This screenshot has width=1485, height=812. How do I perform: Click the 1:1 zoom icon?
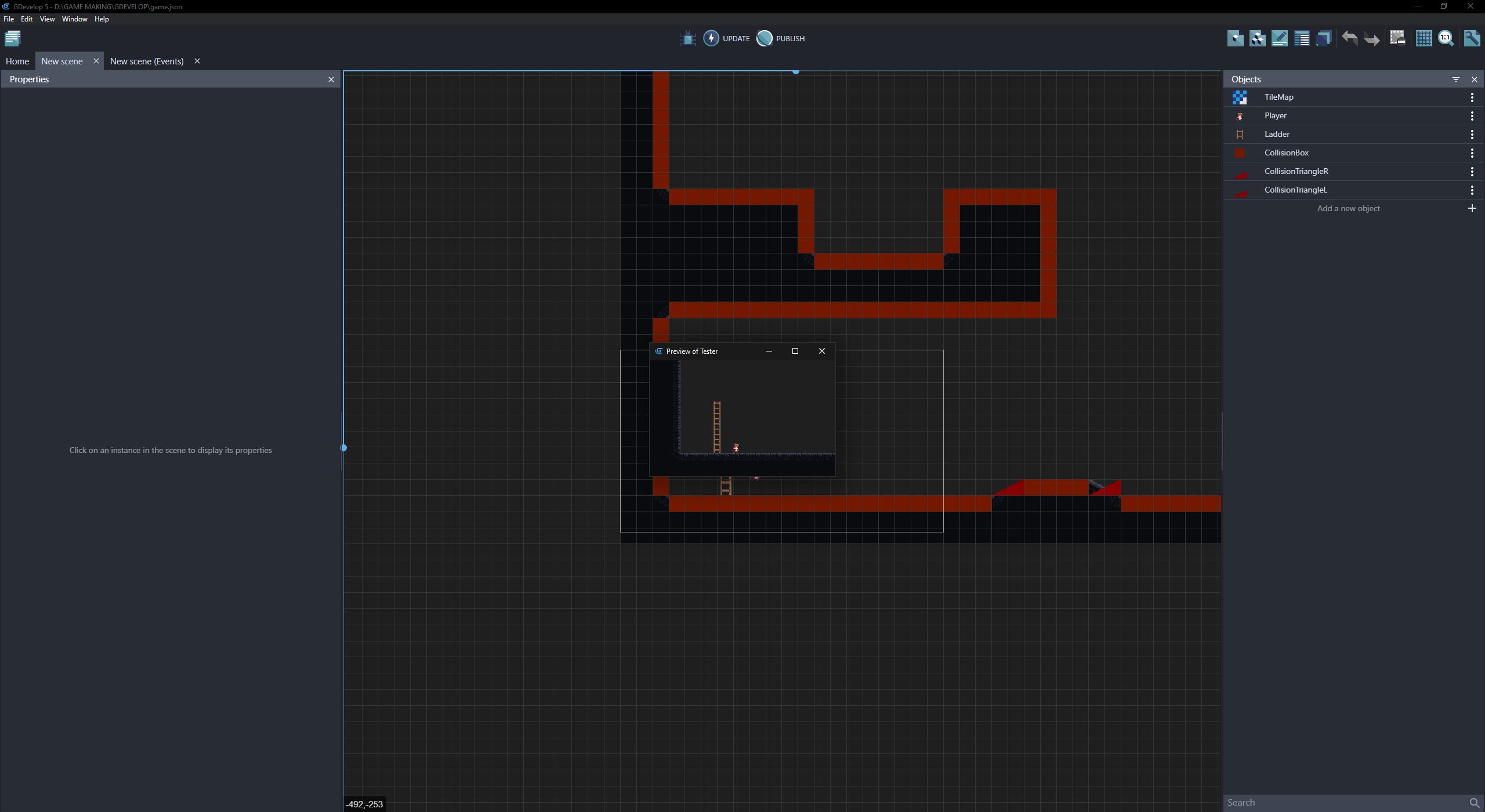click(x=1446, y=38)
